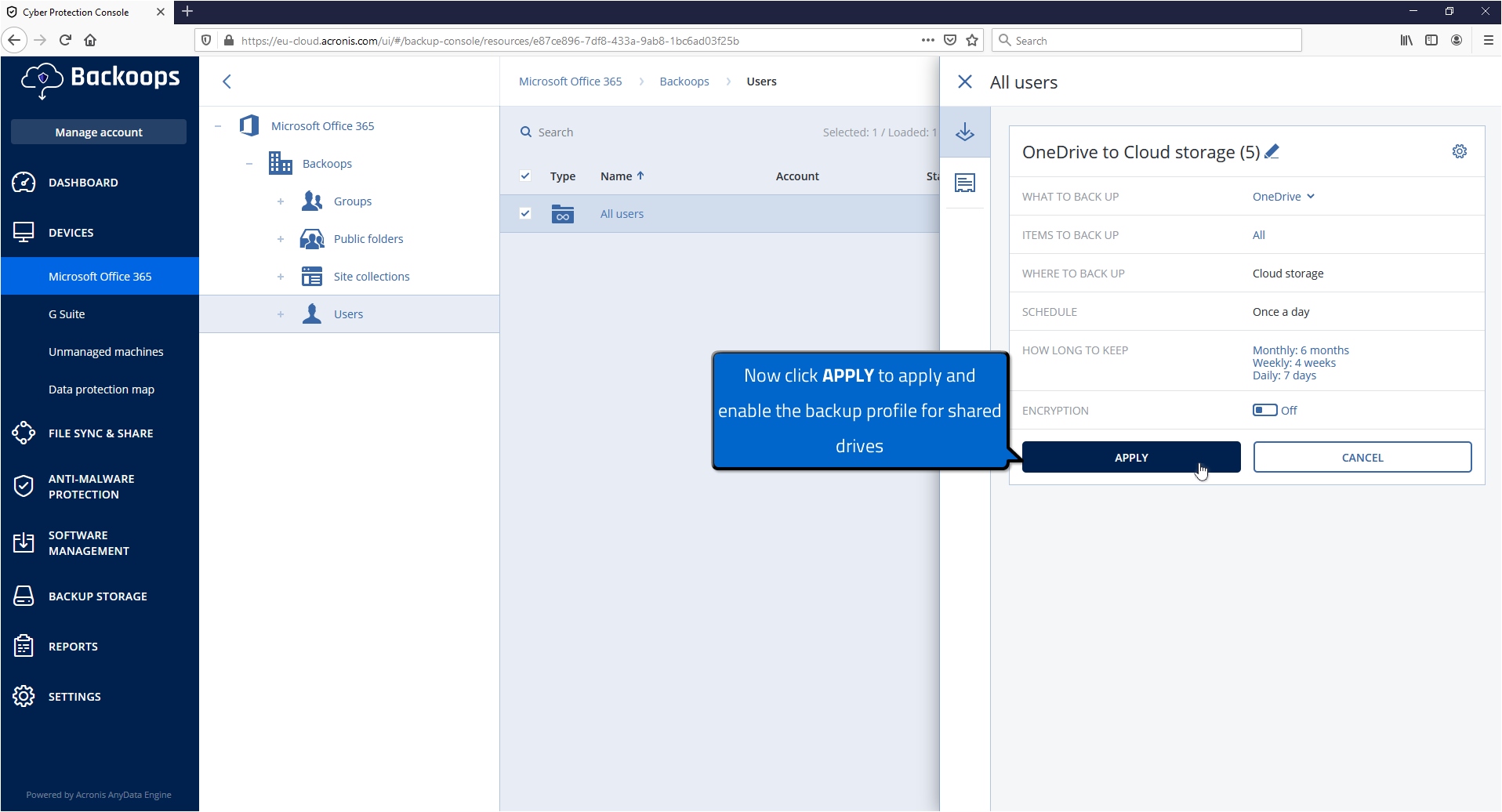Click the Microsoft Office 365 tree icon

coord(249,125)
